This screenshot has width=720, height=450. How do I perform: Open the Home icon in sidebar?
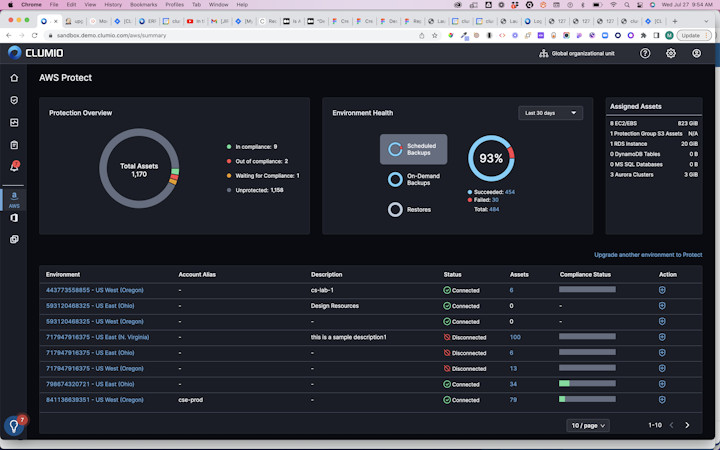pos(14,78)
